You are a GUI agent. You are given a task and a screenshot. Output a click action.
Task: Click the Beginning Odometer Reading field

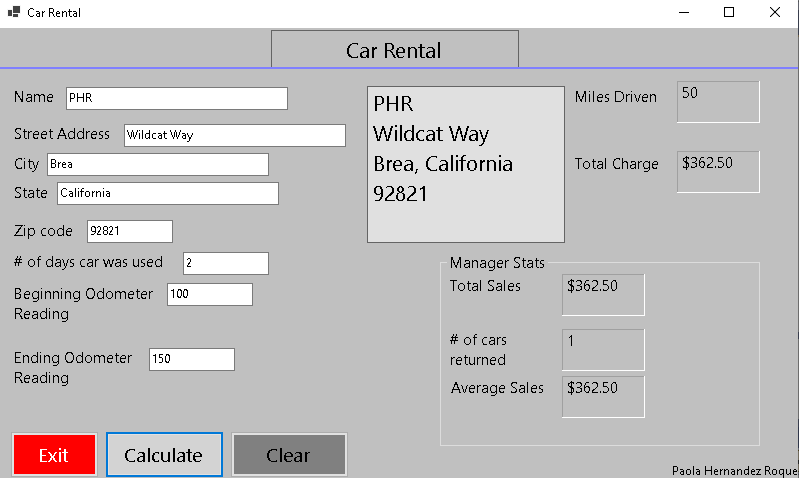click(210, 294)
